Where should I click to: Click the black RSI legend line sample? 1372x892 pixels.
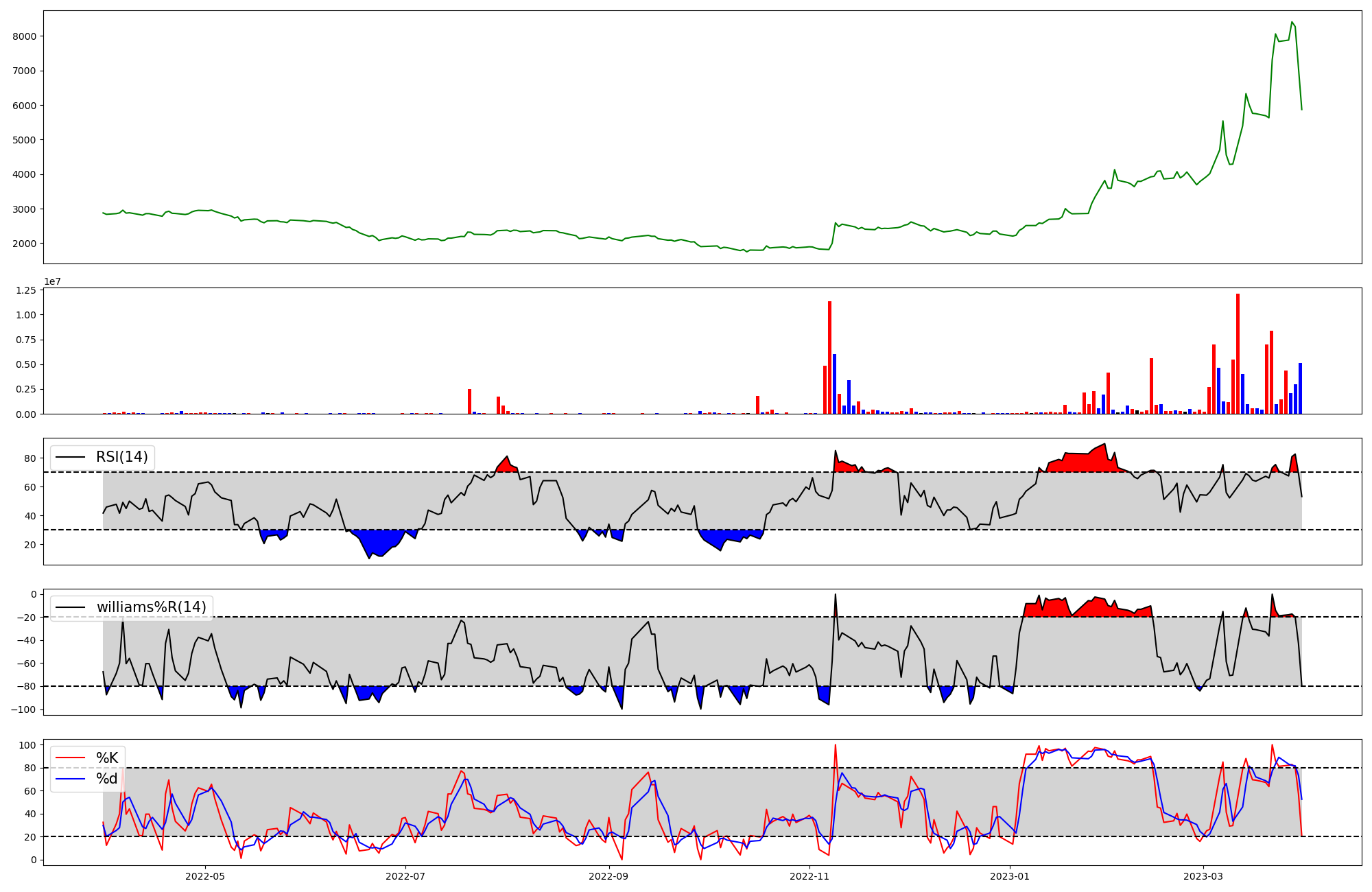coord(70,457)
